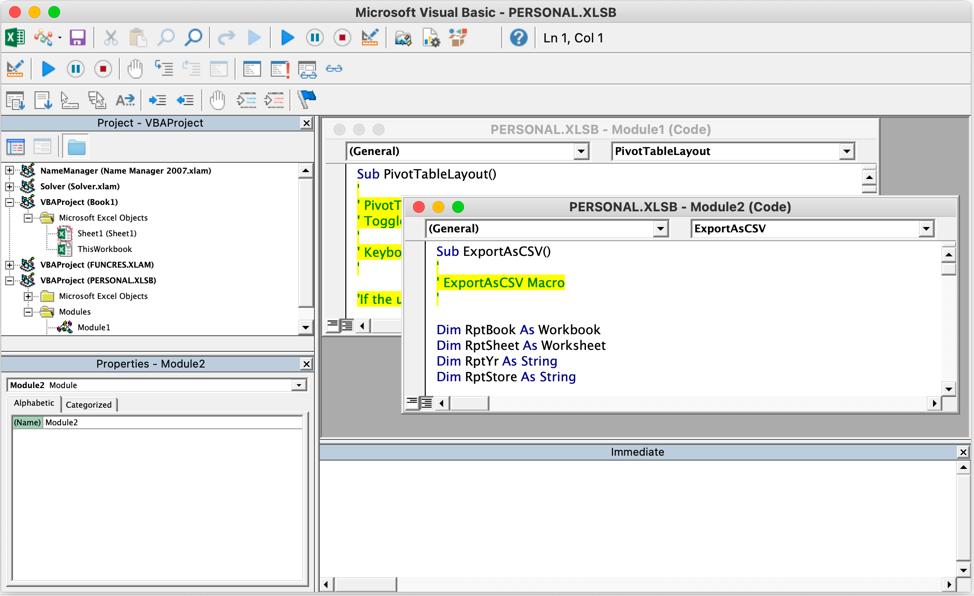Screen dimensions: 974x596
Task: Click the Complete Word icon
Action: (125, 100)
